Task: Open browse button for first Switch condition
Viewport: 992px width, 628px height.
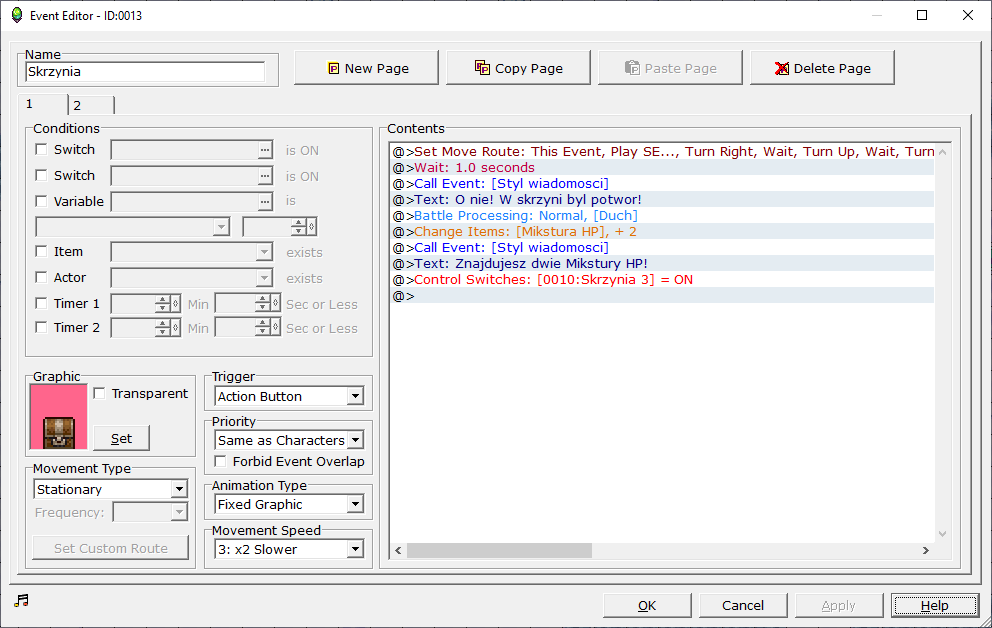Action: (x=264, y=150)
